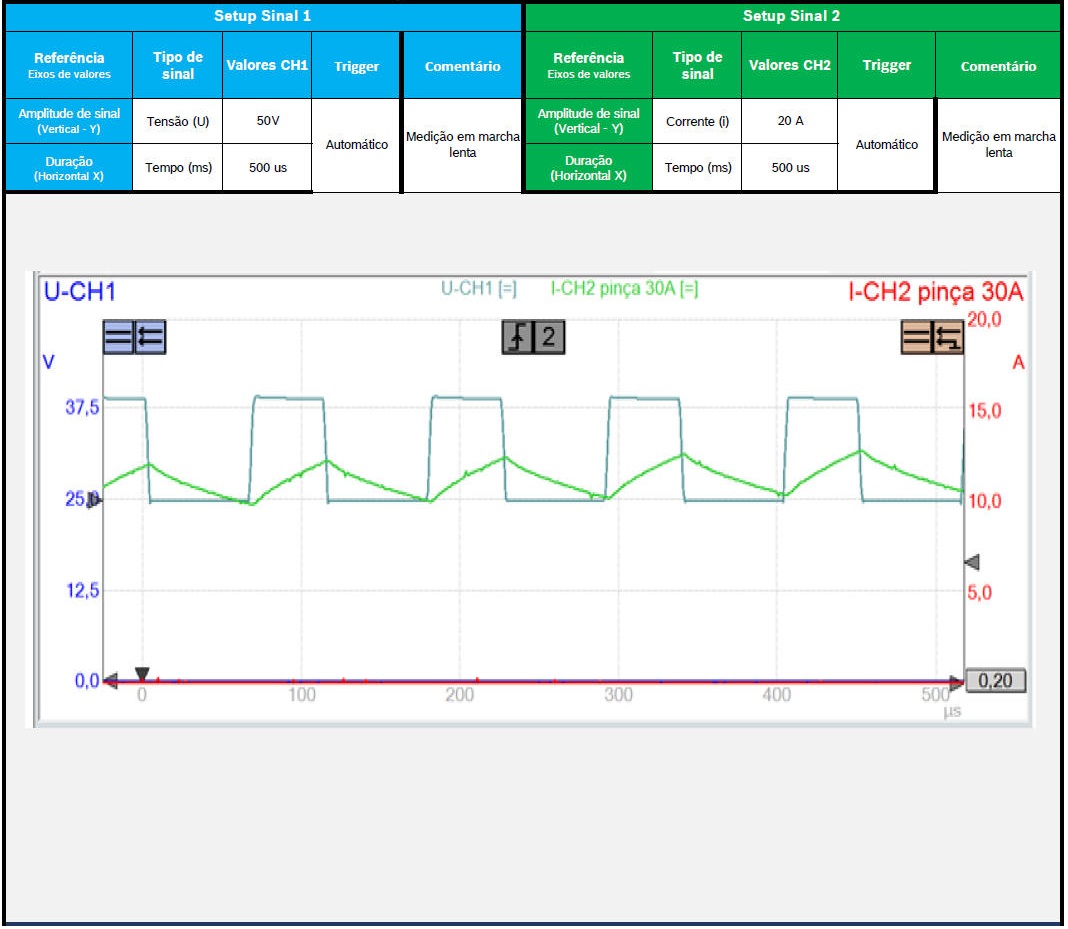
Task: Click the blue U-CH1 channel title
Action: click(x=79, y=292)
